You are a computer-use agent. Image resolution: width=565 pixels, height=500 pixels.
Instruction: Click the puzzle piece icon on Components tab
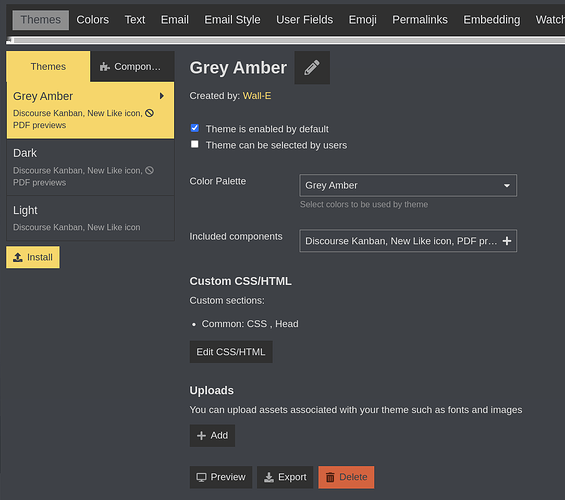click(x=104, y=67)
